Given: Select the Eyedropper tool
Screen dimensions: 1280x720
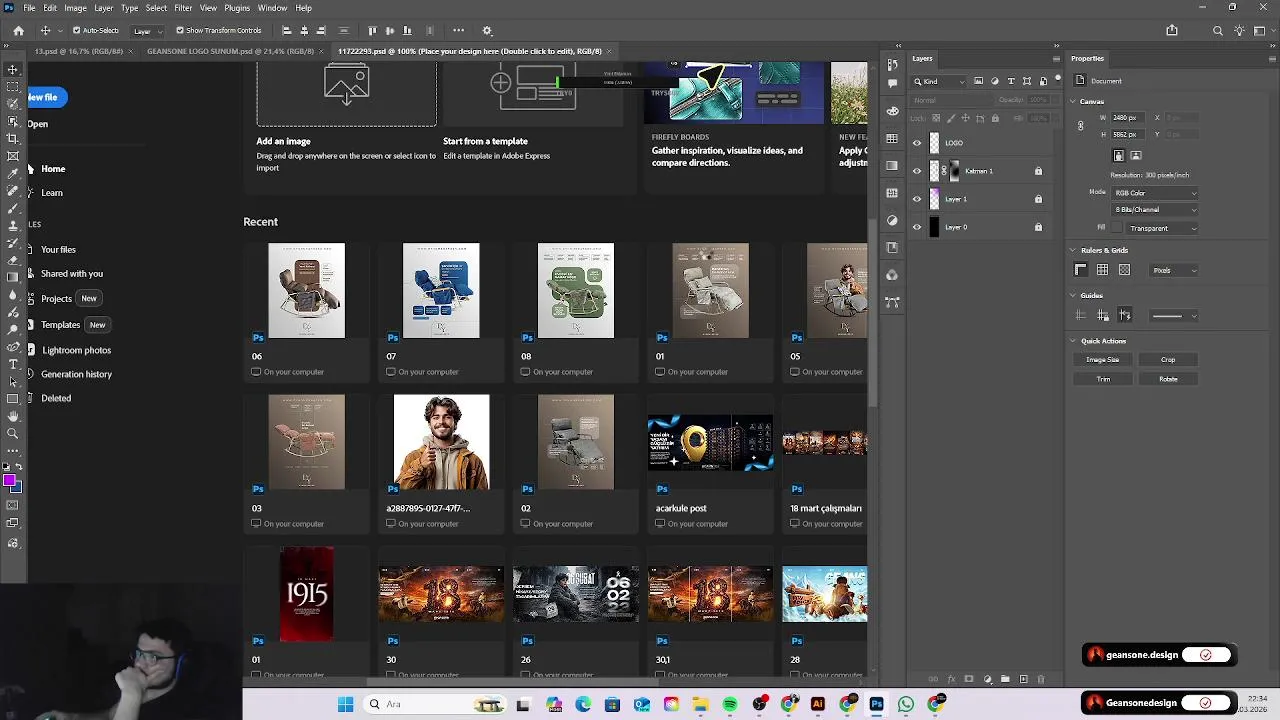Looking at the screenshot, I should [13, 173].
